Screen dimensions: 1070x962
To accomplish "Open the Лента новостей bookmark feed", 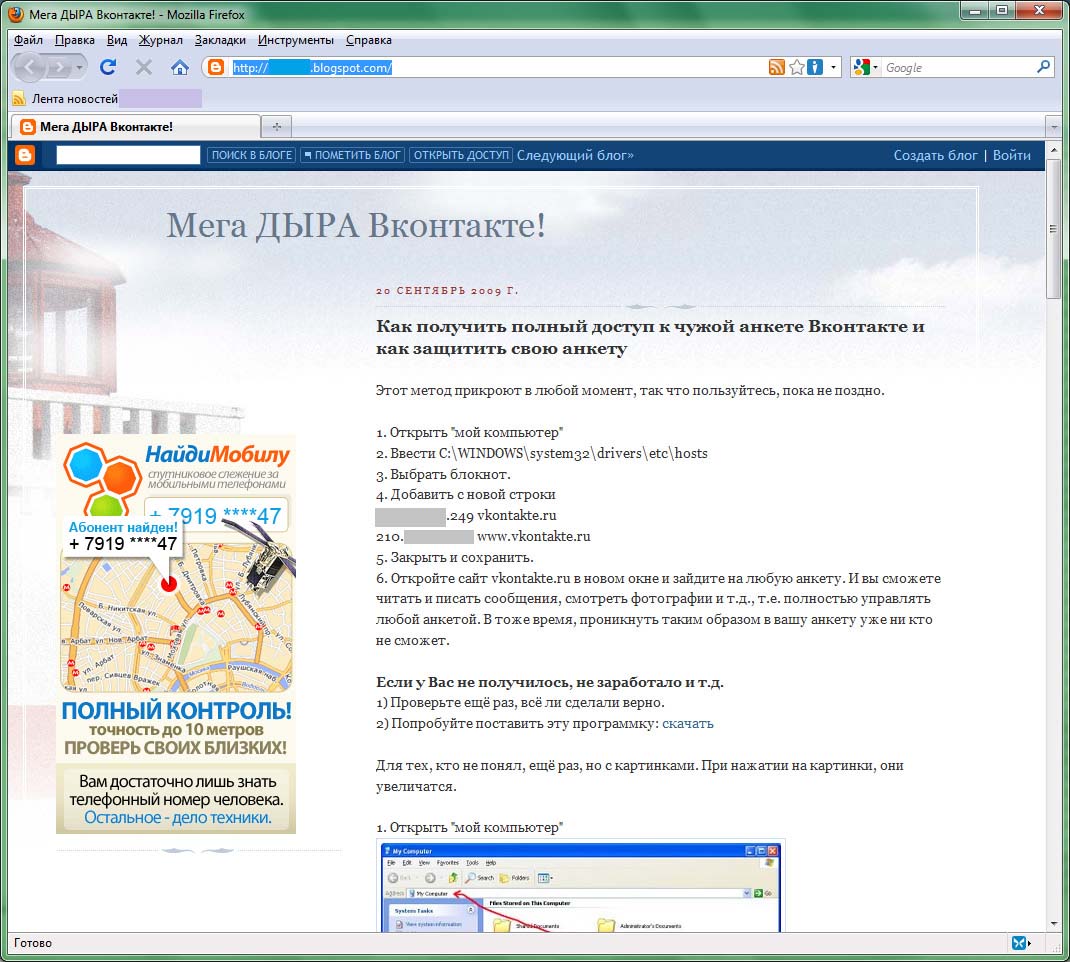I will tap(66, 99).
